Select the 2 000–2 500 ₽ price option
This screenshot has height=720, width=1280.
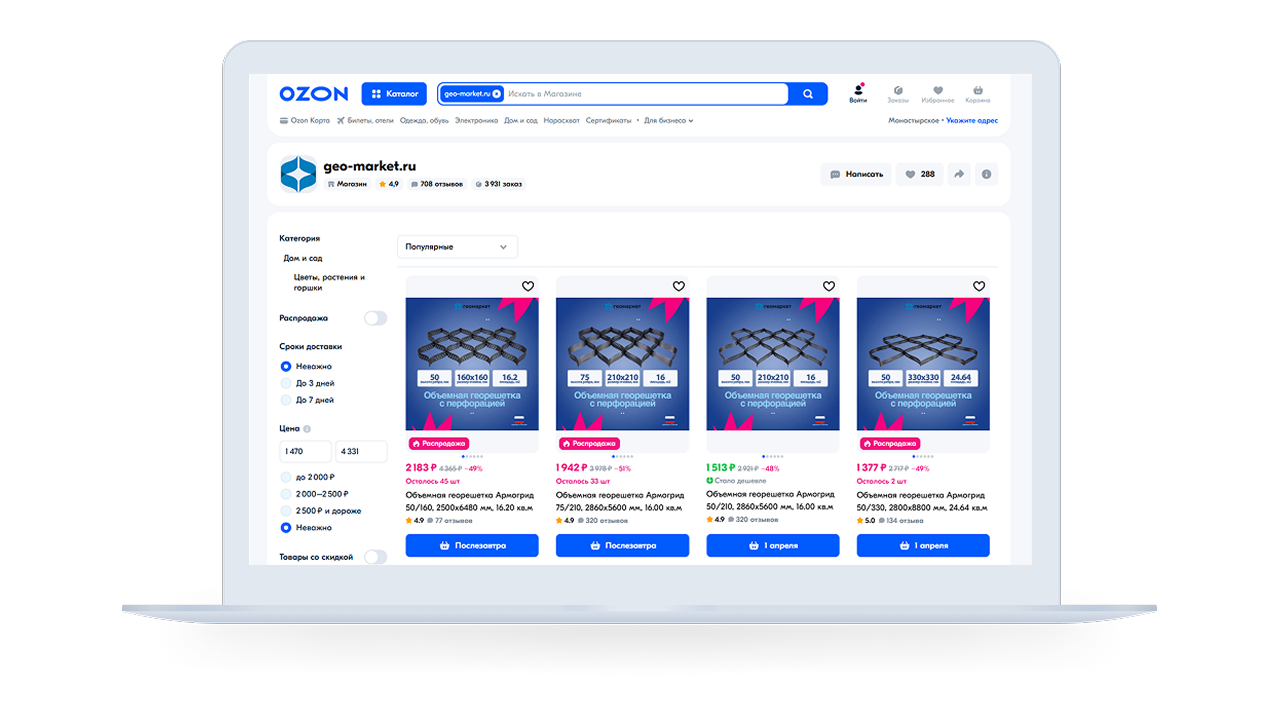(x=315, y=494)
